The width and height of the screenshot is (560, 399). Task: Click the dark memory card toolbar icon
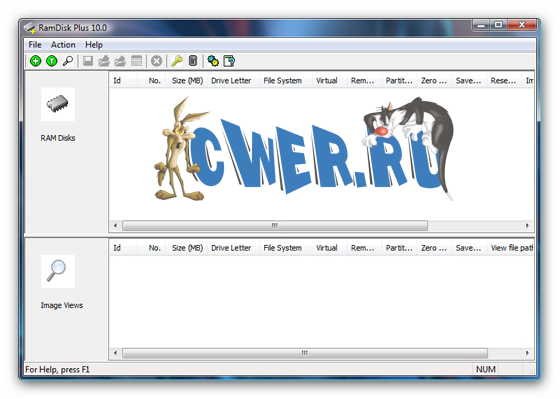[x=193, y=61]
